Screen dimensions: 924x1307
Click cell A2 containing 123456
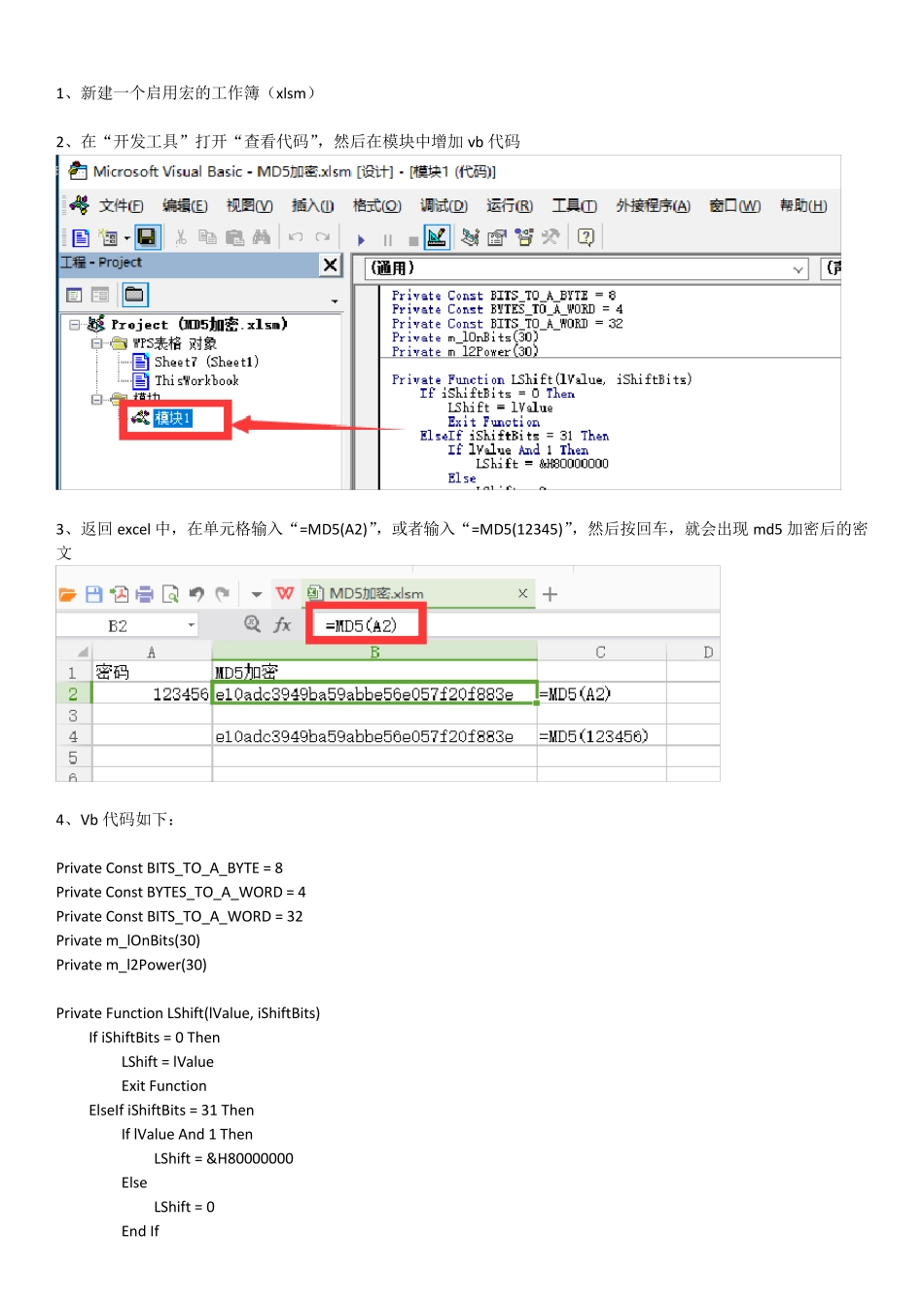click(x=152, y=693)
